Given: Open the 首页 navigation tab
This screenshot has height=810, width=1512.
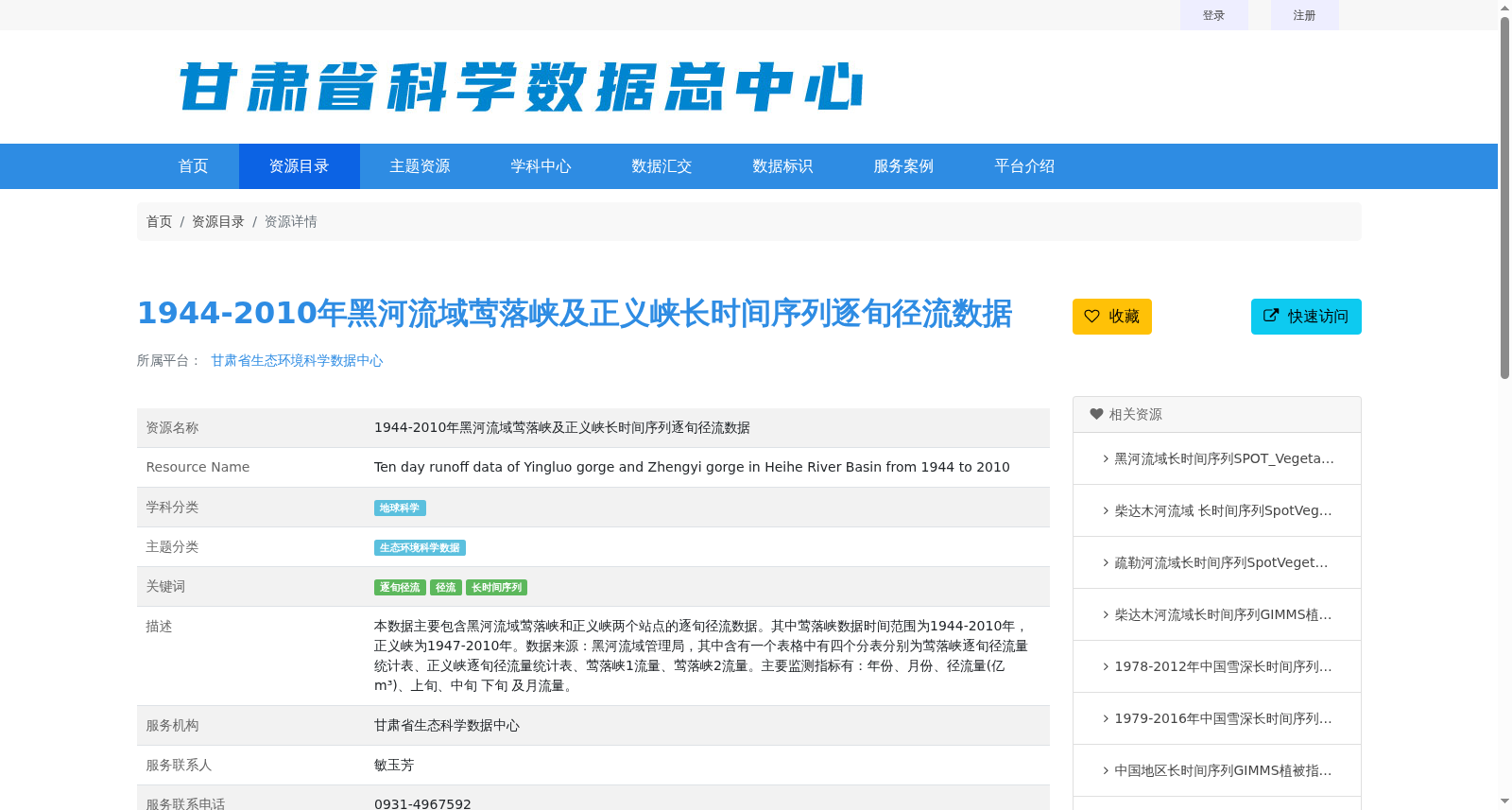Looking at the screenshot, I should pos(194,166).
